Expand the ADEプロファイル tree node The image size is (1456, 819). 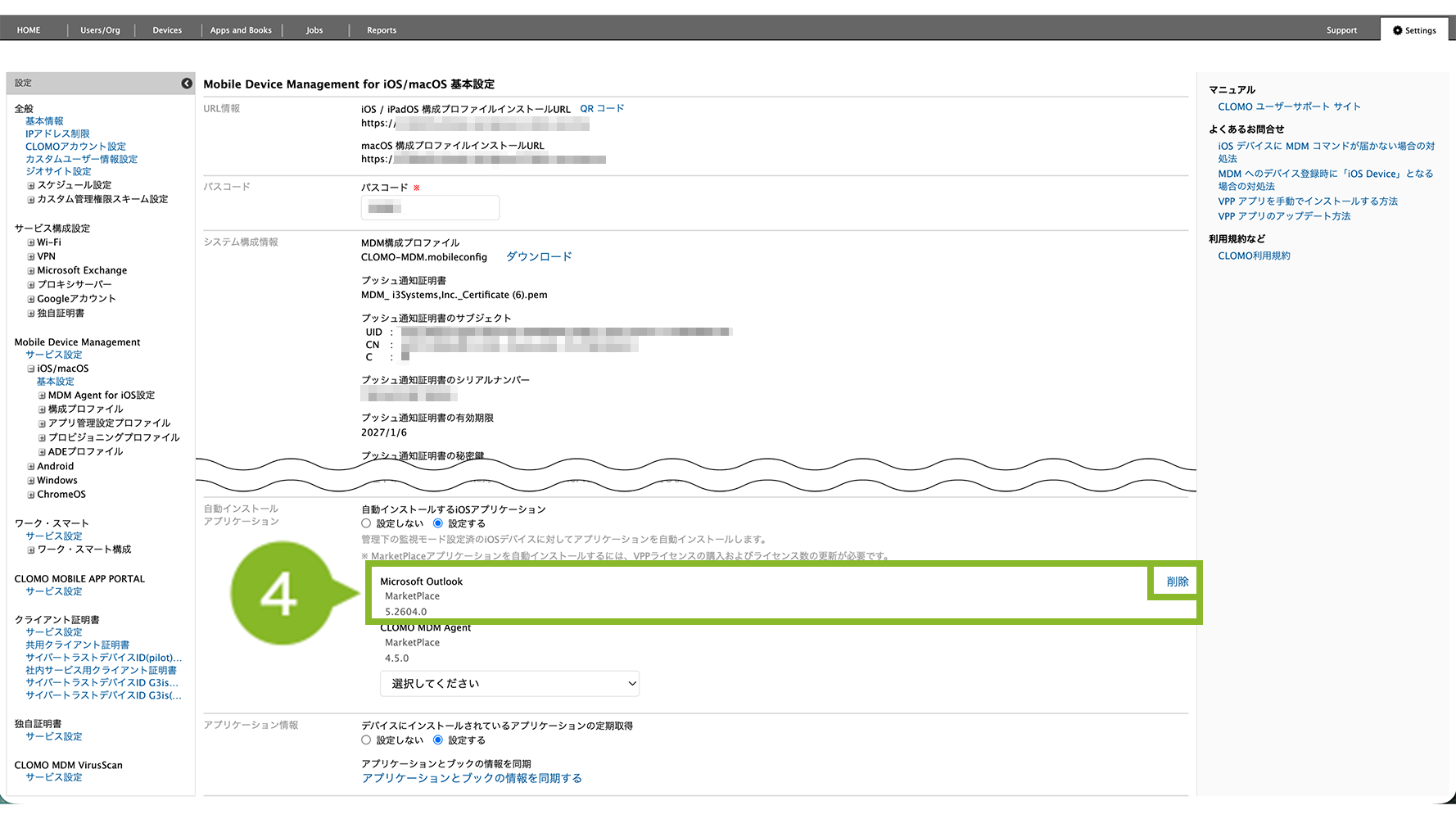click(x=42, y=452)
